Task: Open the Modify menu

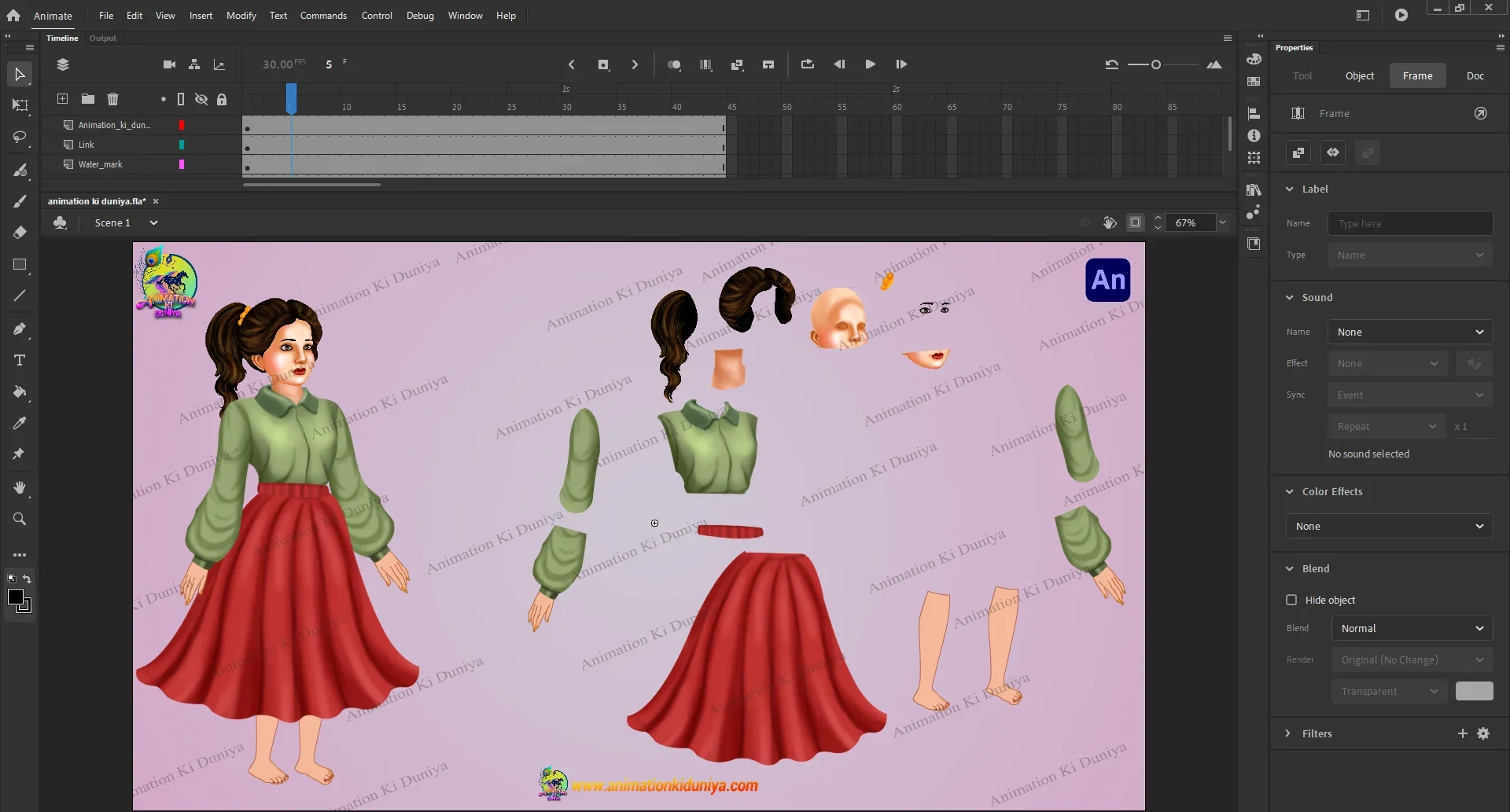Action: coord(241,16)
